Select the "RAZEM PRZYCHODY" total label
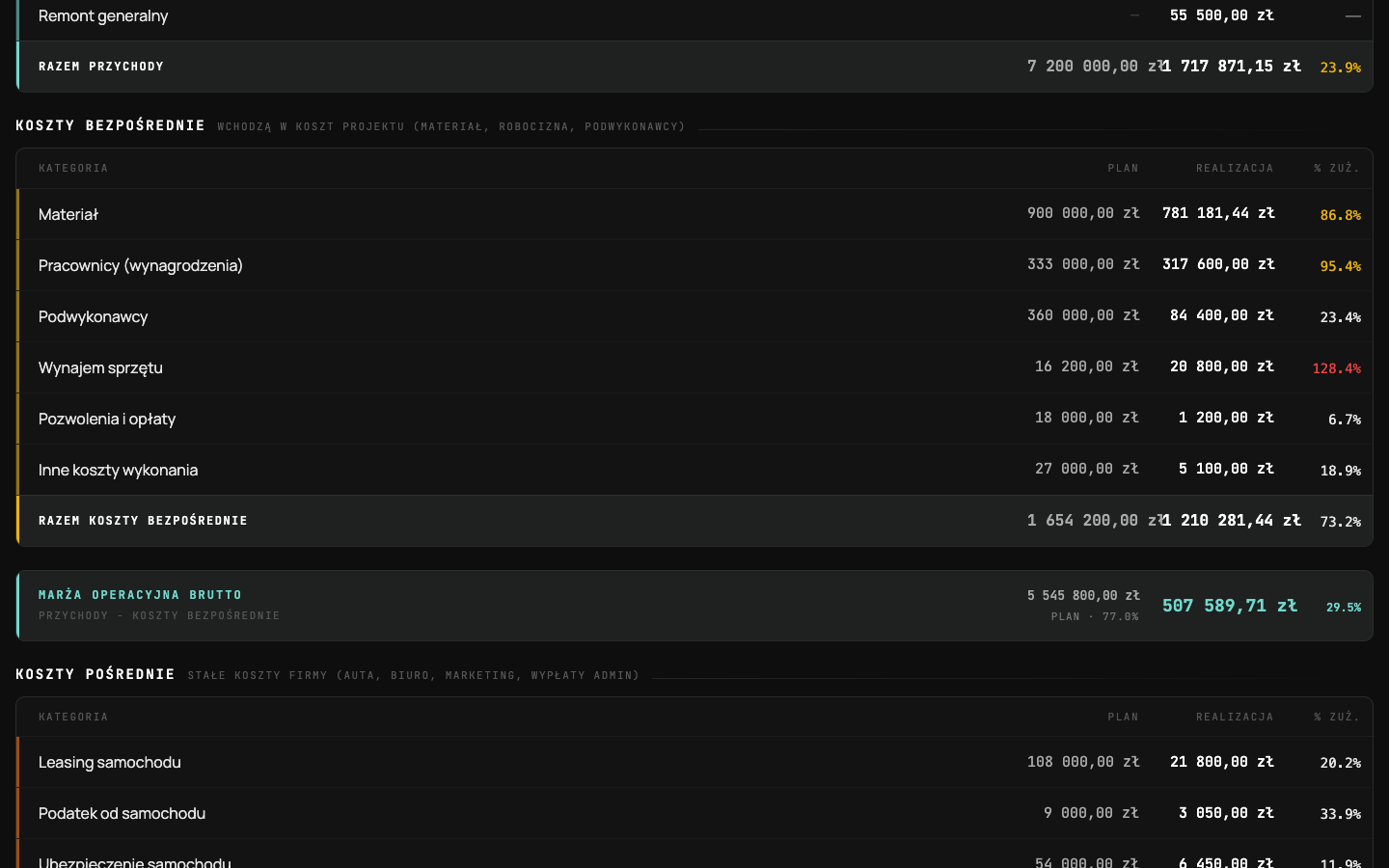1389x868 pixels. [x=101, y=67]
